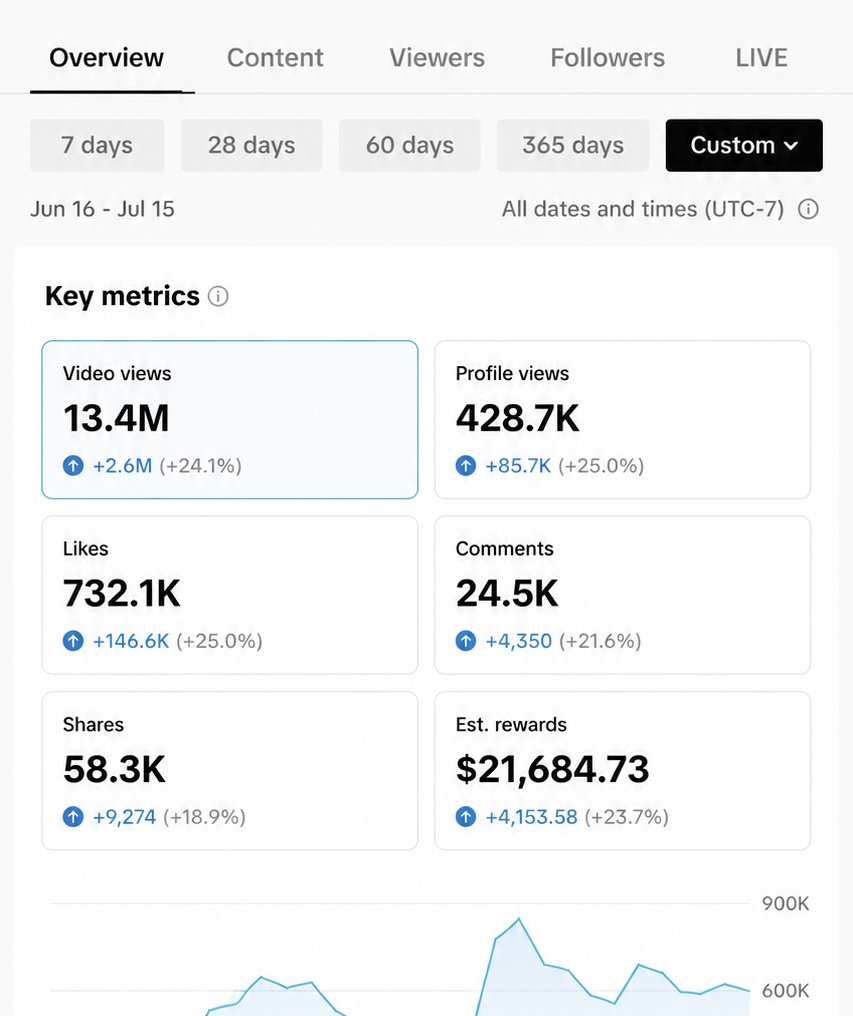Switch to the Overview tab
Screen dimensions: 853x1016
[106, 58]
